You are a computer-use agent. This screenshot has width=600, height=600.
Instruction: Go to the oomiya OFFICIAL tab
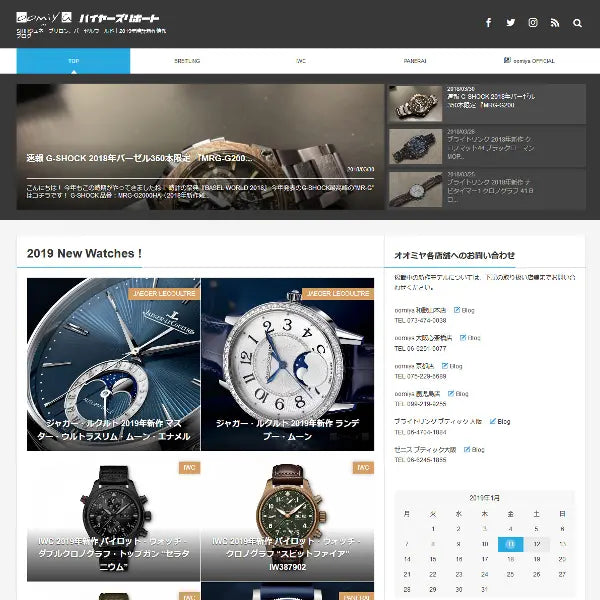tap(528, 61)
